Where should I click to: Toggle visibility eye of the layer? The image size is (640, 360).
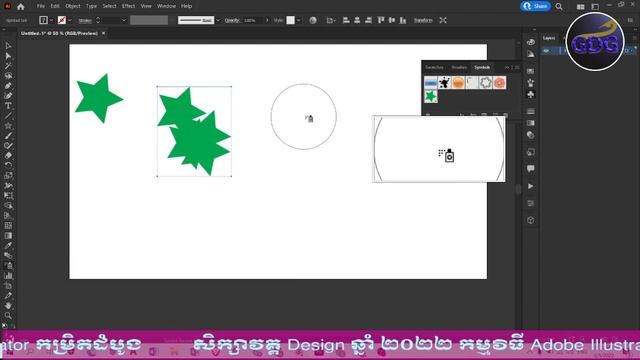pyautogui.click(x=546, y=51)
